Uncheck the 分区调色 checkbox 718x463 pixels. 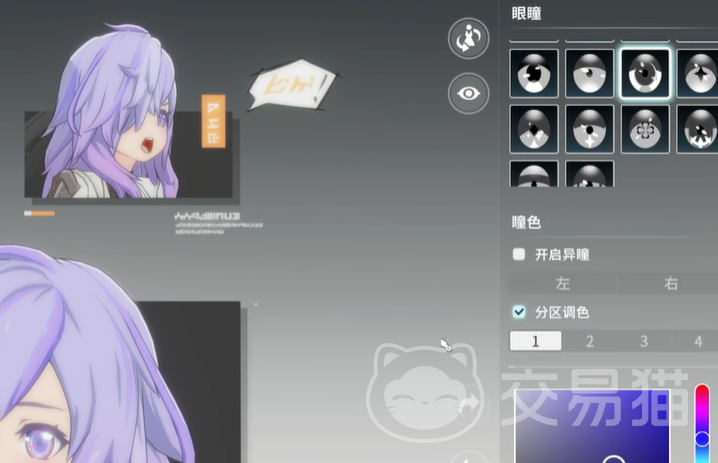tap(519, 312)
